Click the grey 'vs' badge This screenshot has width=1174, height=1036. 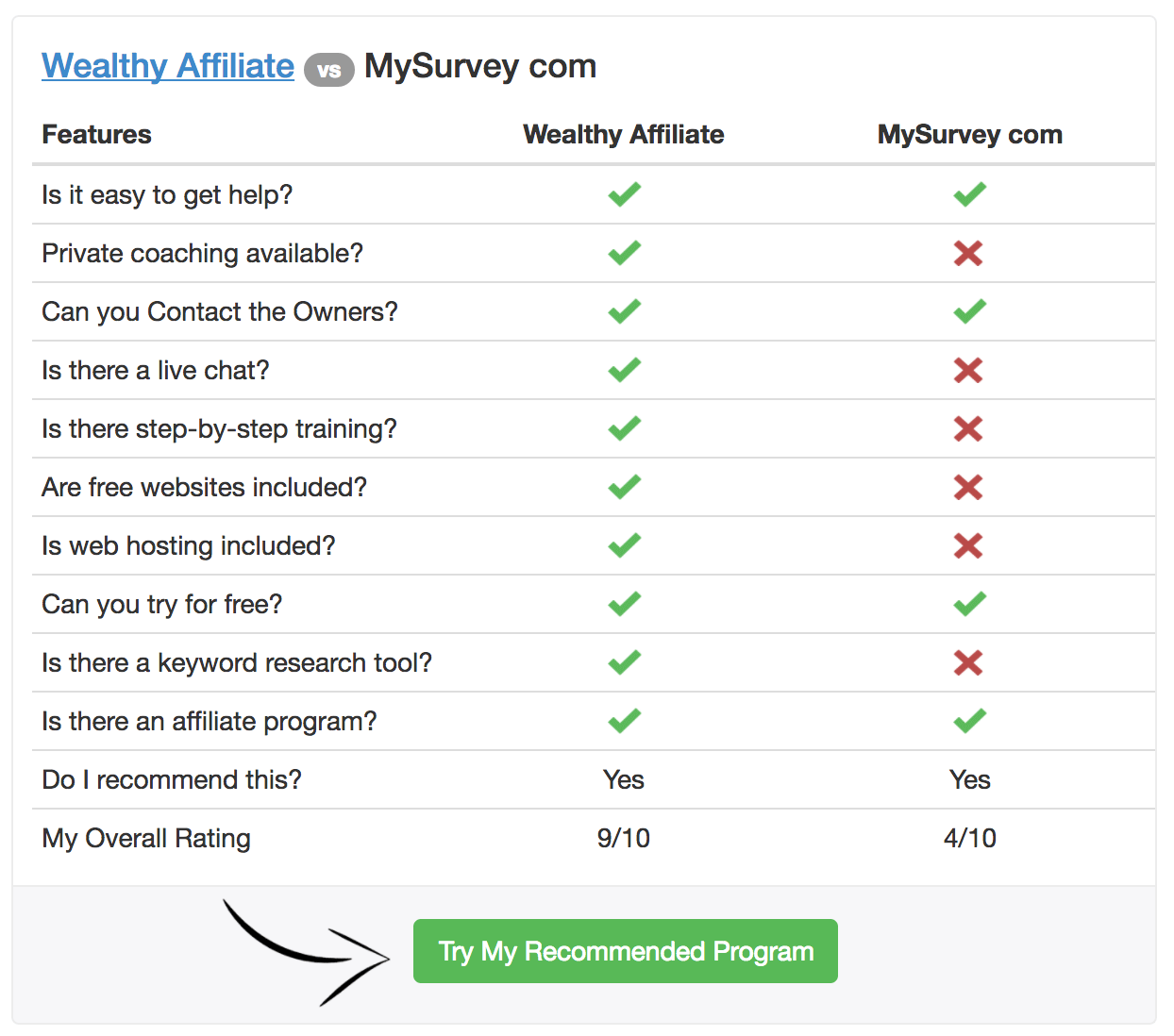328,70
